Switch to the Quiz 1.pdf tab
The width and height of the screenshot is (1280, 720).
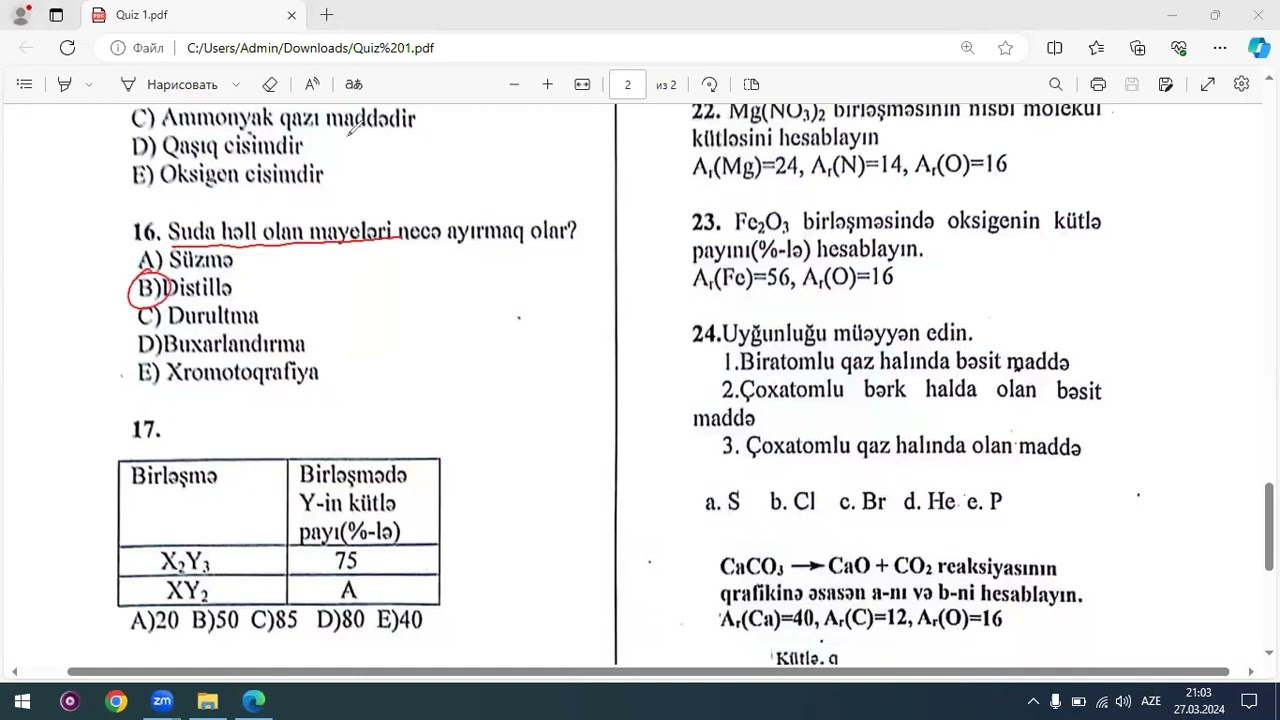[x=193, y=15]
